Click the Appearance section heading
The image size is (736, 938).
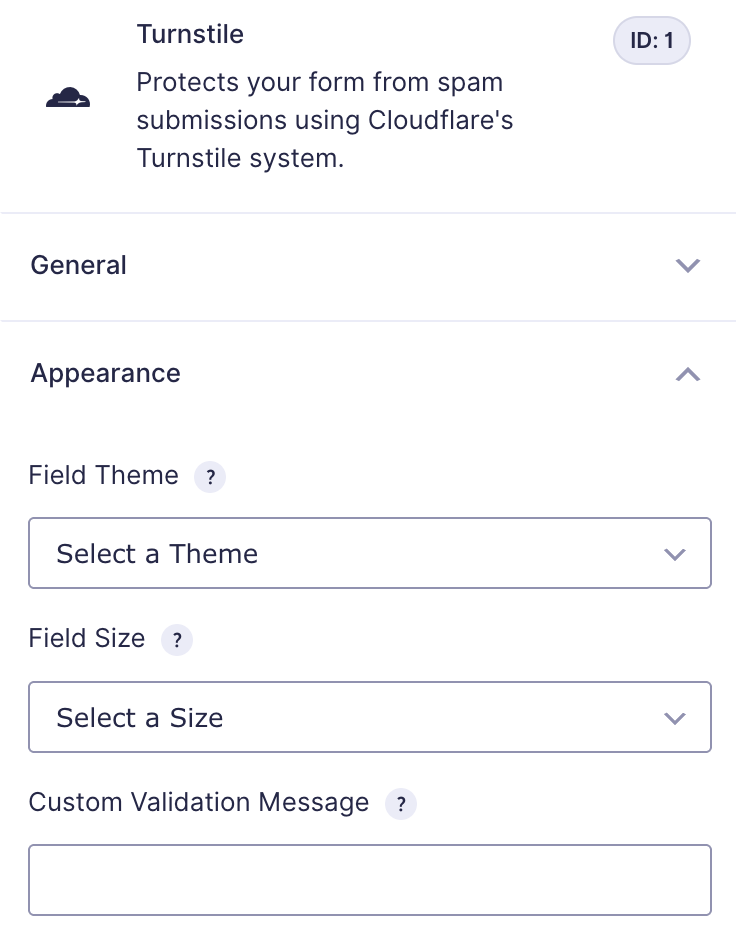tap(106, 374)
